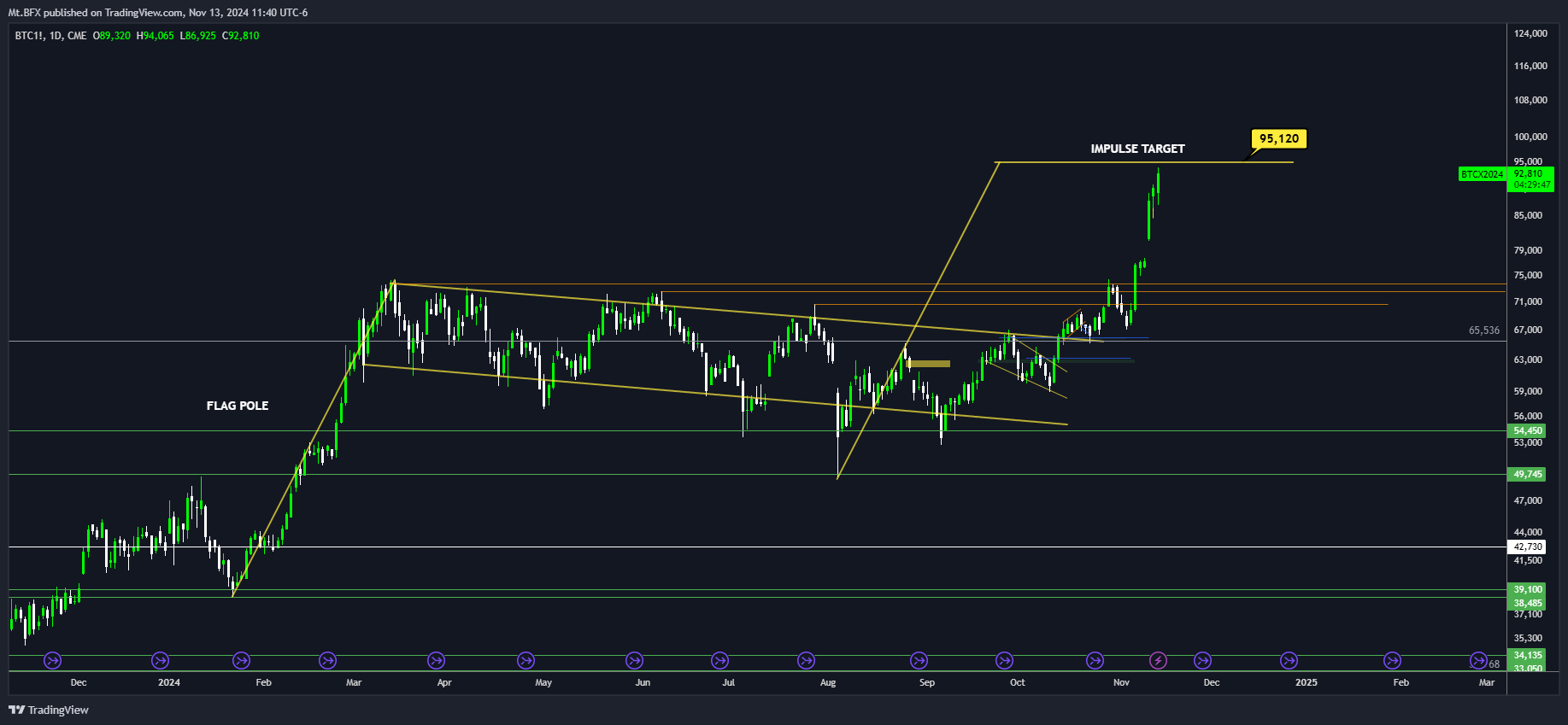
Task: Click the event marker just left of Aug
Action: coord(806,660)
